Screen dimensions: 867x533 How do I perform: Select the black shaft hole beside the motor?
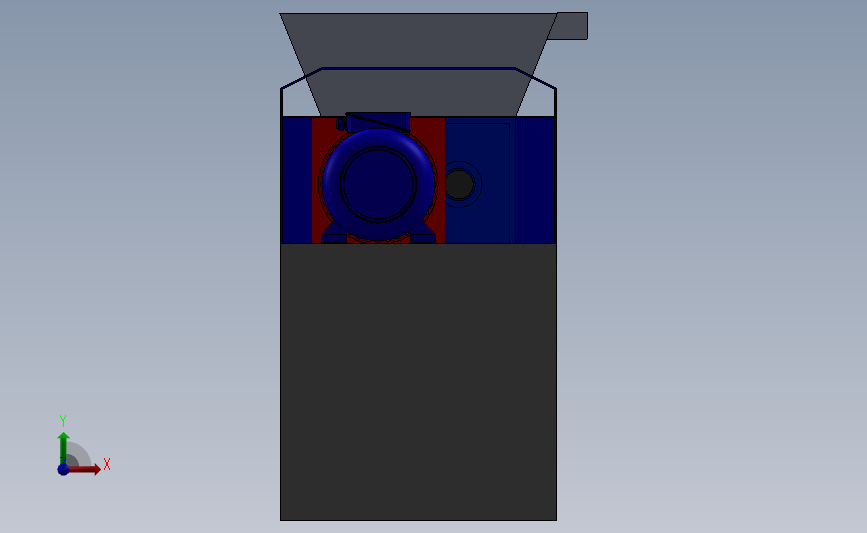click(459, 184)
